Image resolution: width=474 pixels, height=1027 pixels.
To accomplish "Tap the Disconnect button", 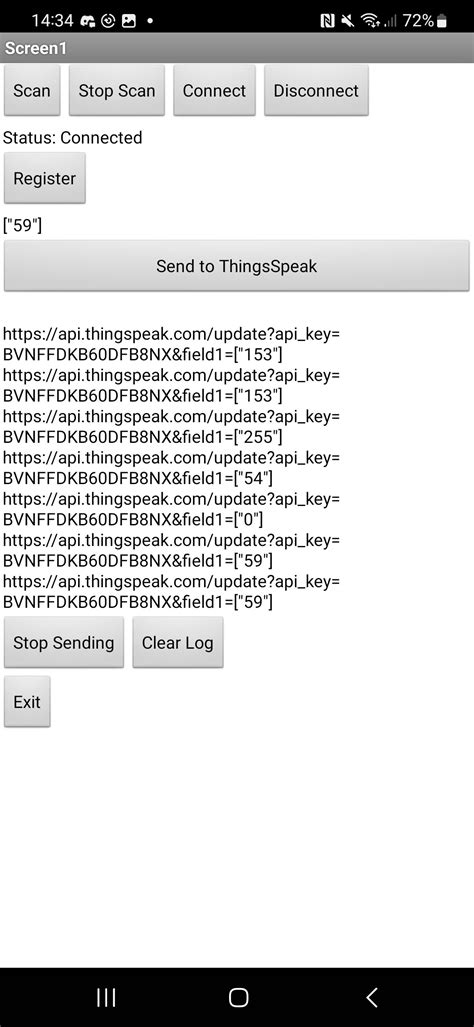I will point(316,90).
